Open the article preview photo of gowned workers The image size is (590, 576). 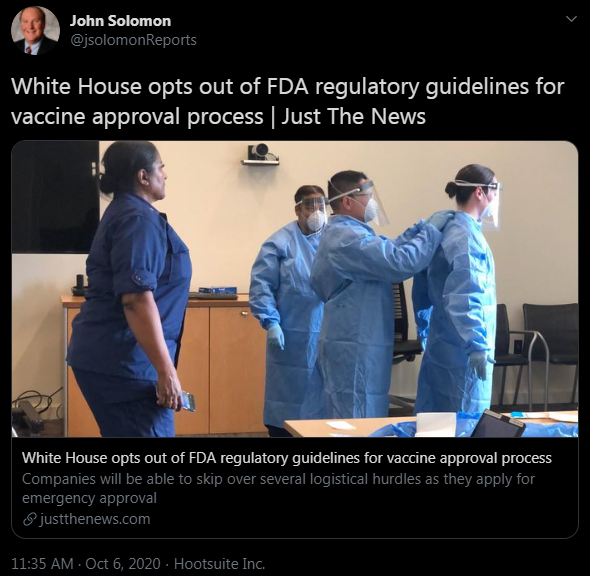point(295,289)
